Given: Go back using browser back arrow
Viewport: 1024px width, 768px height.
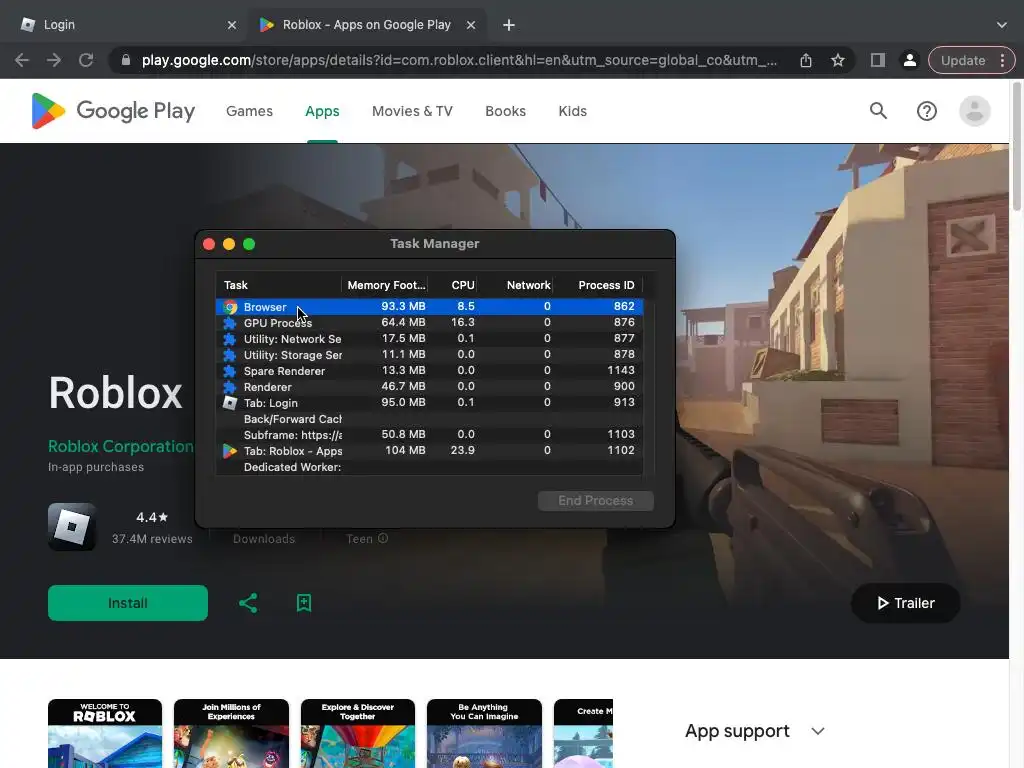Looking at the screenshot, I should click(22, 60).
